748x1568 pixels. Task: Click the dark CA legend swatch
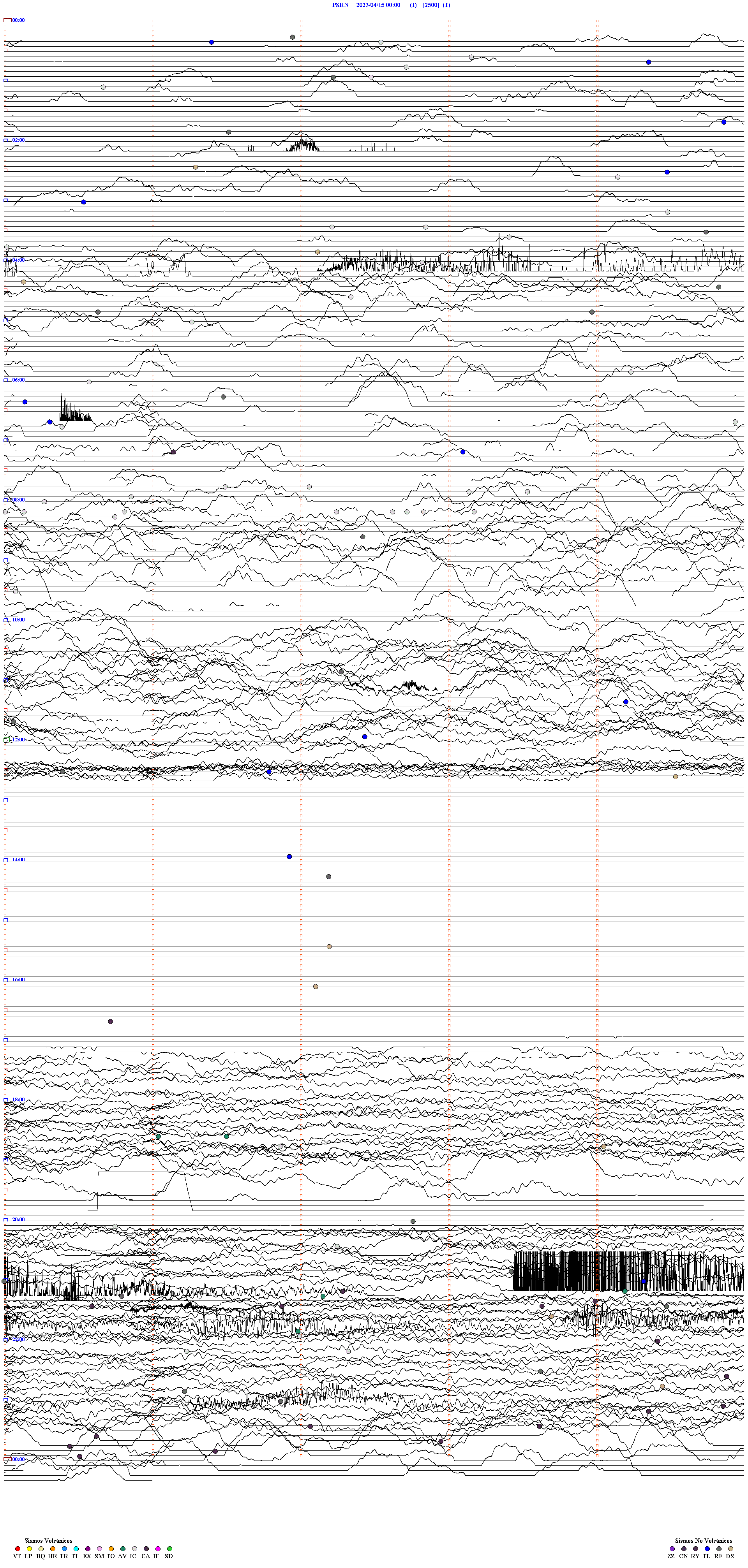point(146,1549)
